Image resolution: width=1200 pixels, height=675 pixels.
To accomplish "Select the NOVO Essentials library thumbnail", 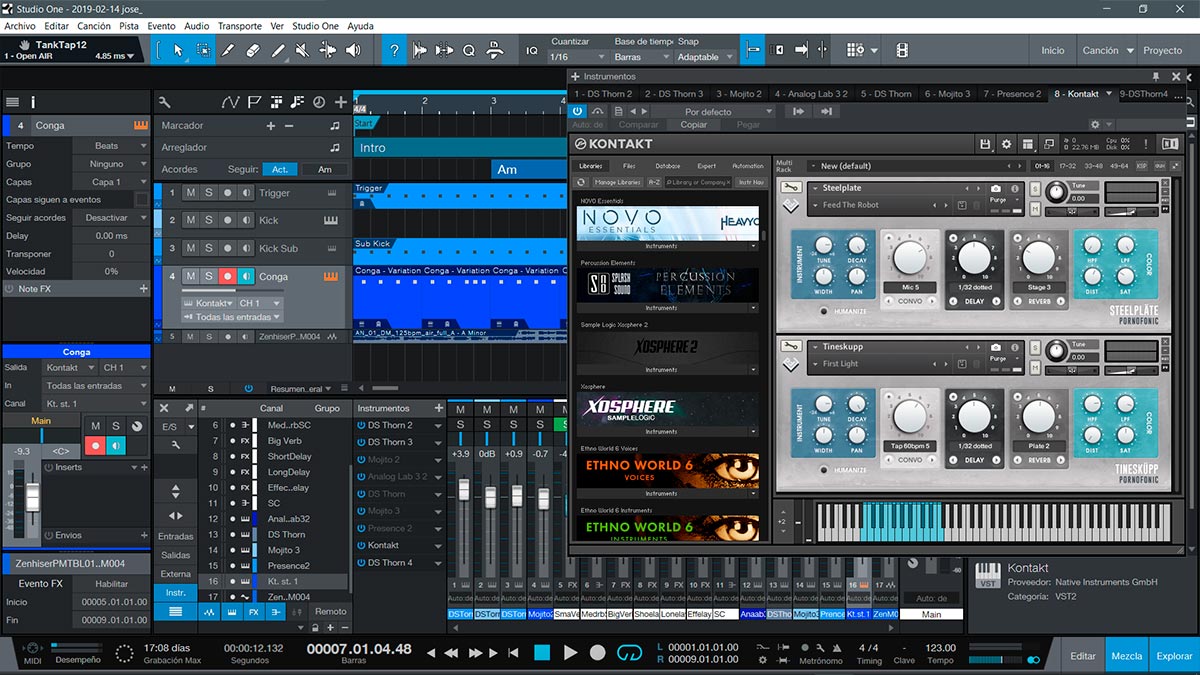I will (x=668, y=222).
